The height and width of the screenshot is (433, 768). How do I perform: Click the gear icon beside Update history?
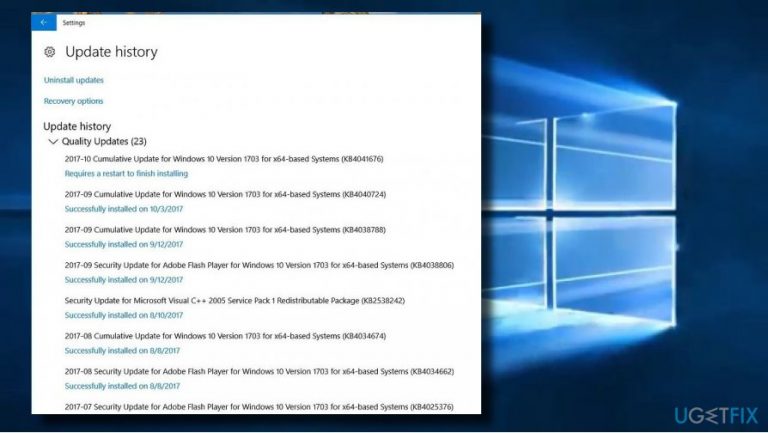pos(49,52)
